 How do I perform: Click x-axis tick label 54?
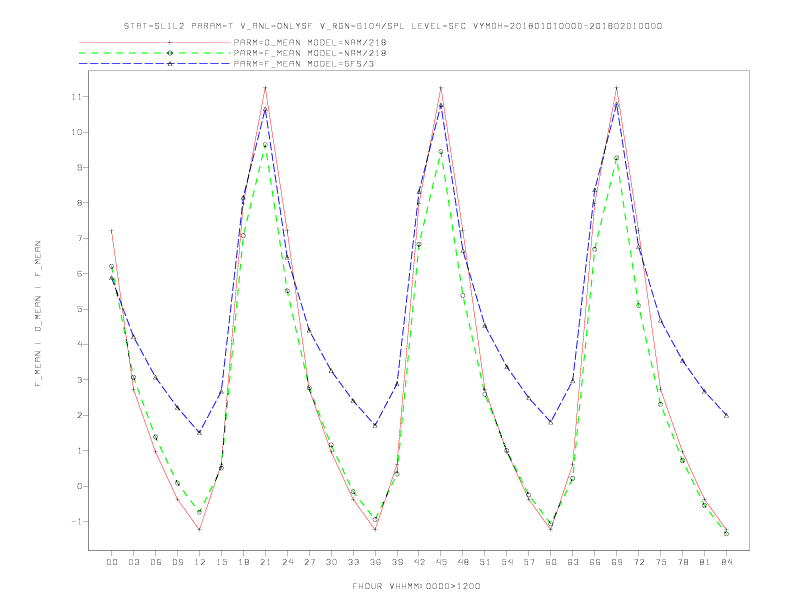pyautogui.click(x=507, y=562)
